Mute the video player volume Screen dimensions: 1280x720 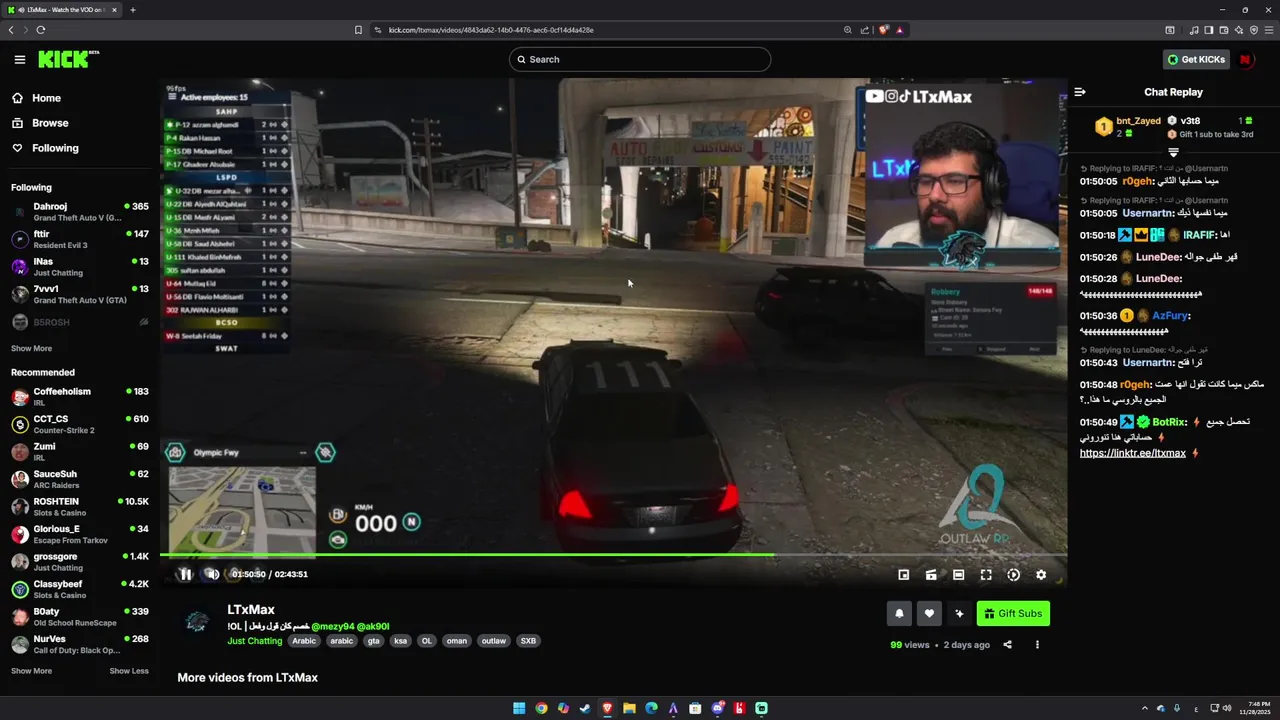(212, 574)
